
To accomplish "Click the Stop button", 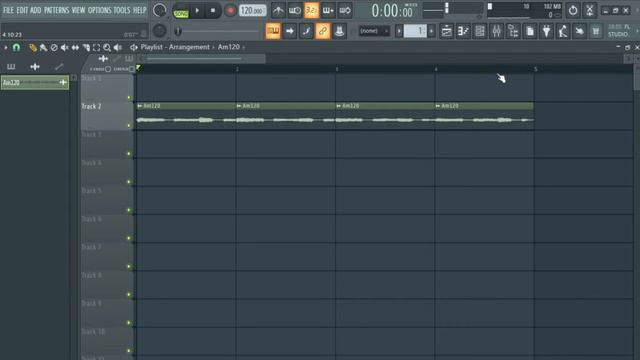I will tap(213, 11).
